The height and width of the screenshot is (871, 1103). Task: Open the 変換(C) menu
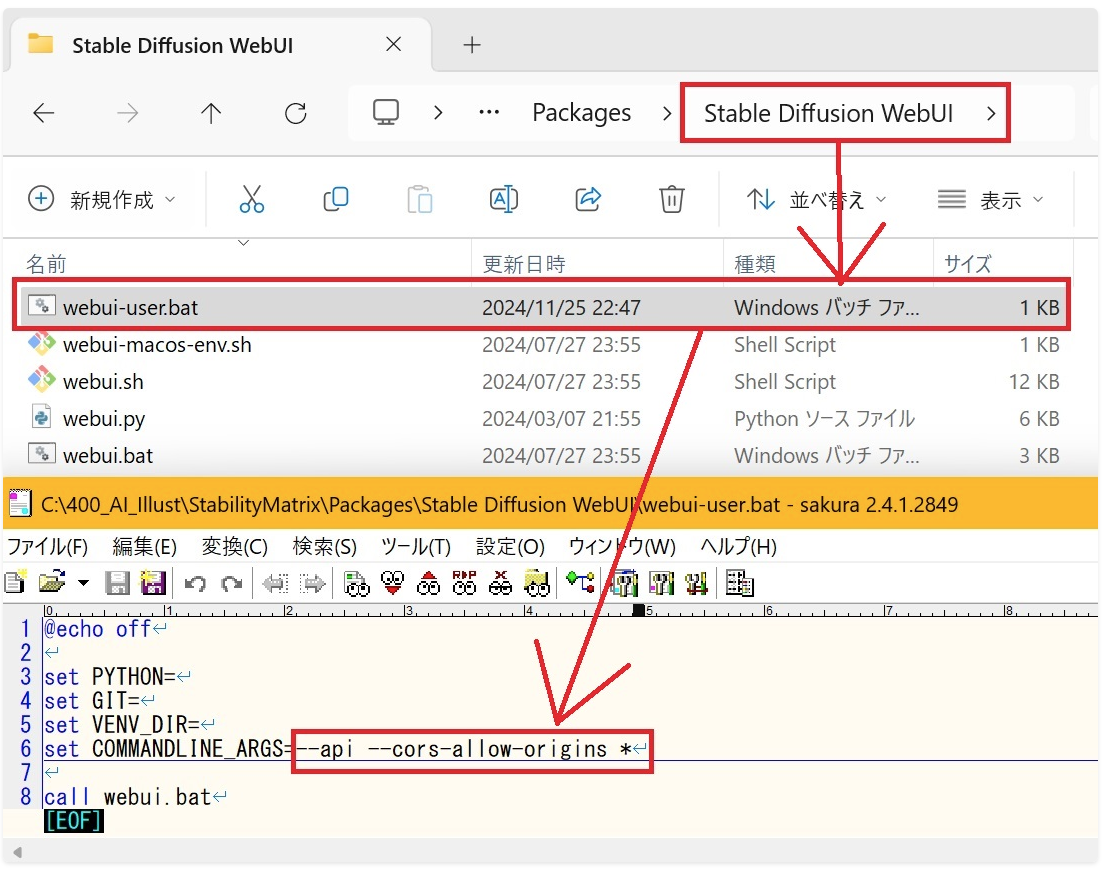(x=234, y=547)
